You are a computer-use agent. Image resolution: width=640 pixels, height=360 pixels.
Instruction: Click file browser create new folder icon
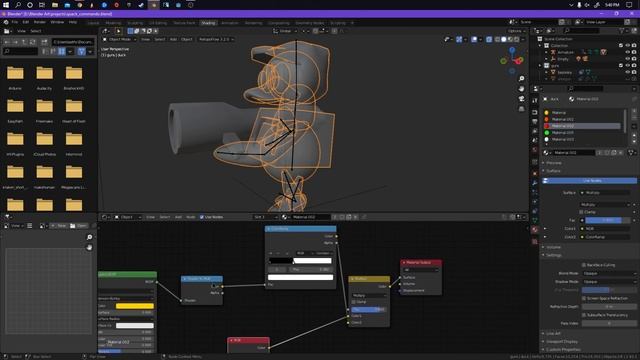[44, 42]
